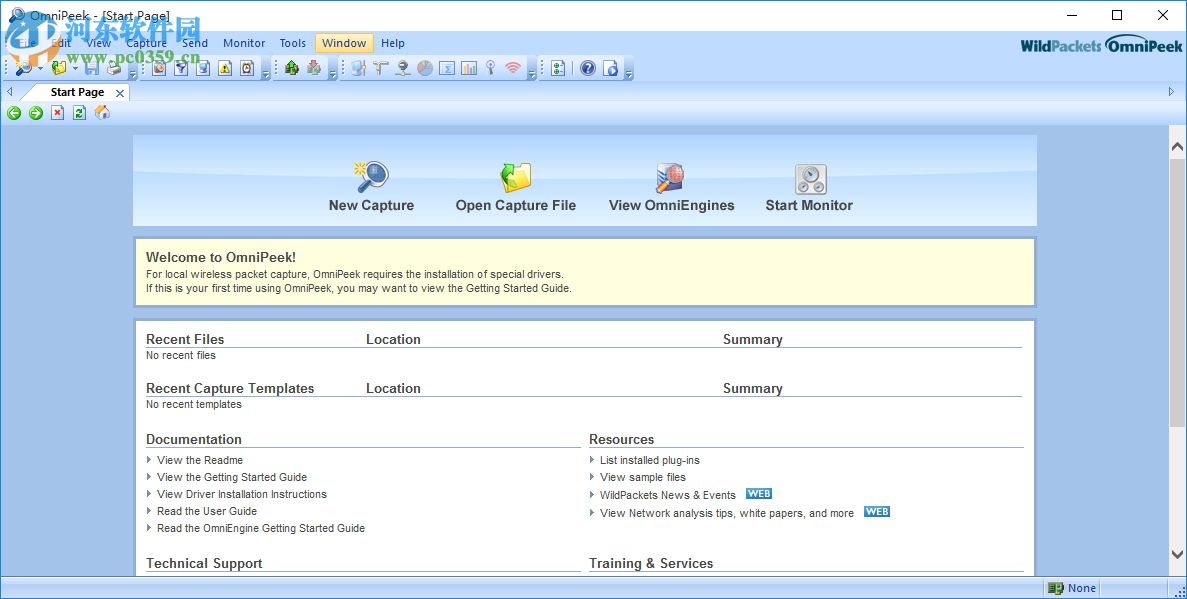The width and height of the screenshot is (1187, 599).
Task: Close the Start Page tab
Action: 120,93
